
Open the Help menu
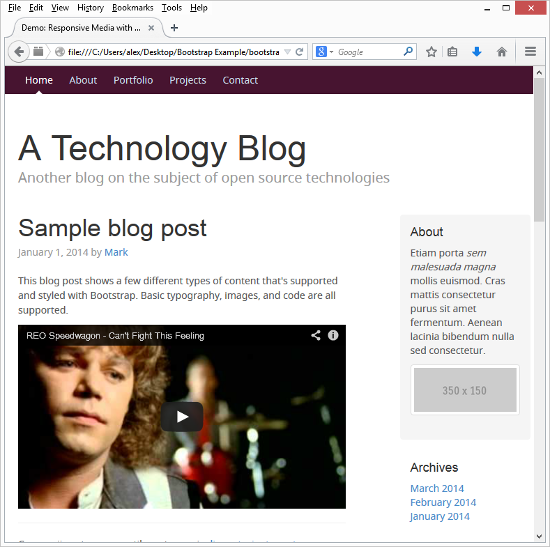point(199,7)
